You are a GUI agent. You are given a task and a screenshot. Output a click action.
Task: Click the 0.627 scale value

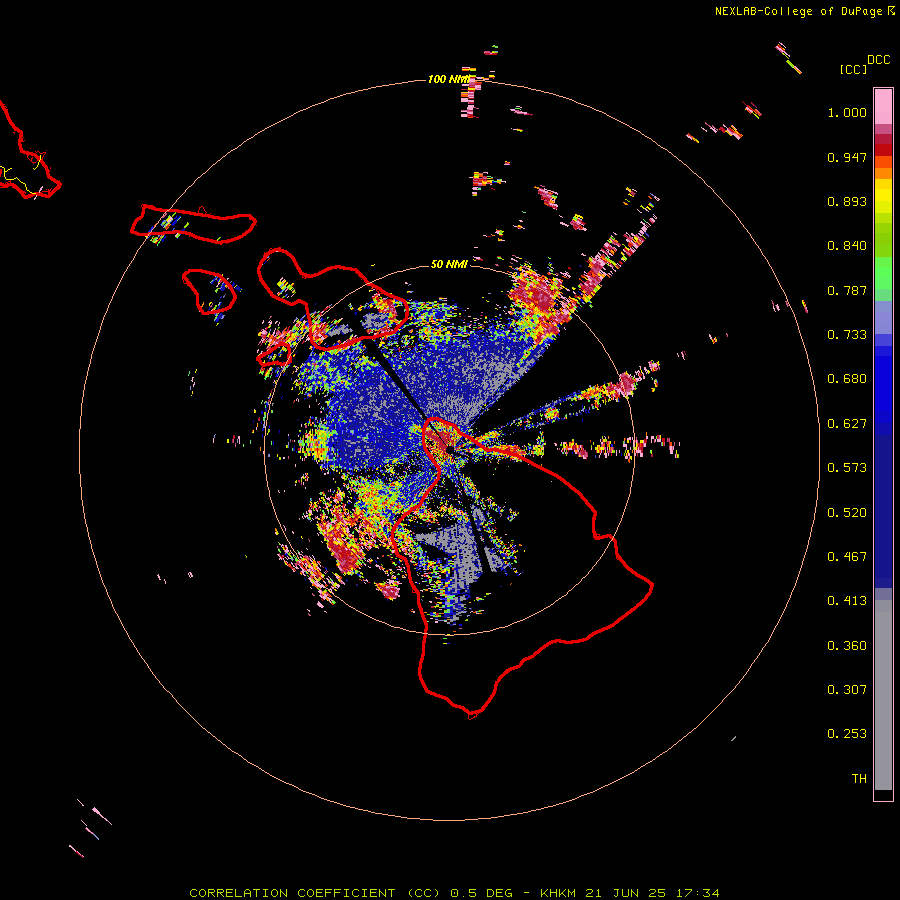click(x=847, y=424)
